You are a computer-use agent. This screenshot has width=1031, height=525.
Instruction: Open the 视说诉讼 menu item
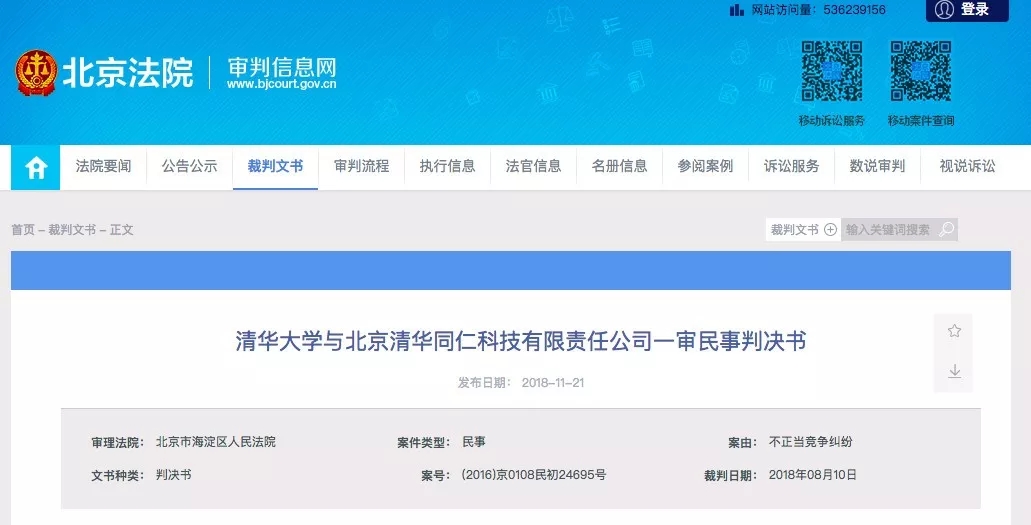967,166
